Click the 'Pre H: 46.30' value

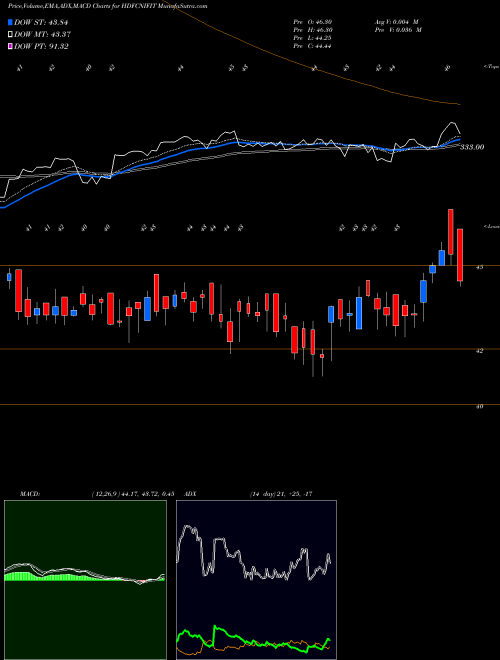[x=313, y=30]
